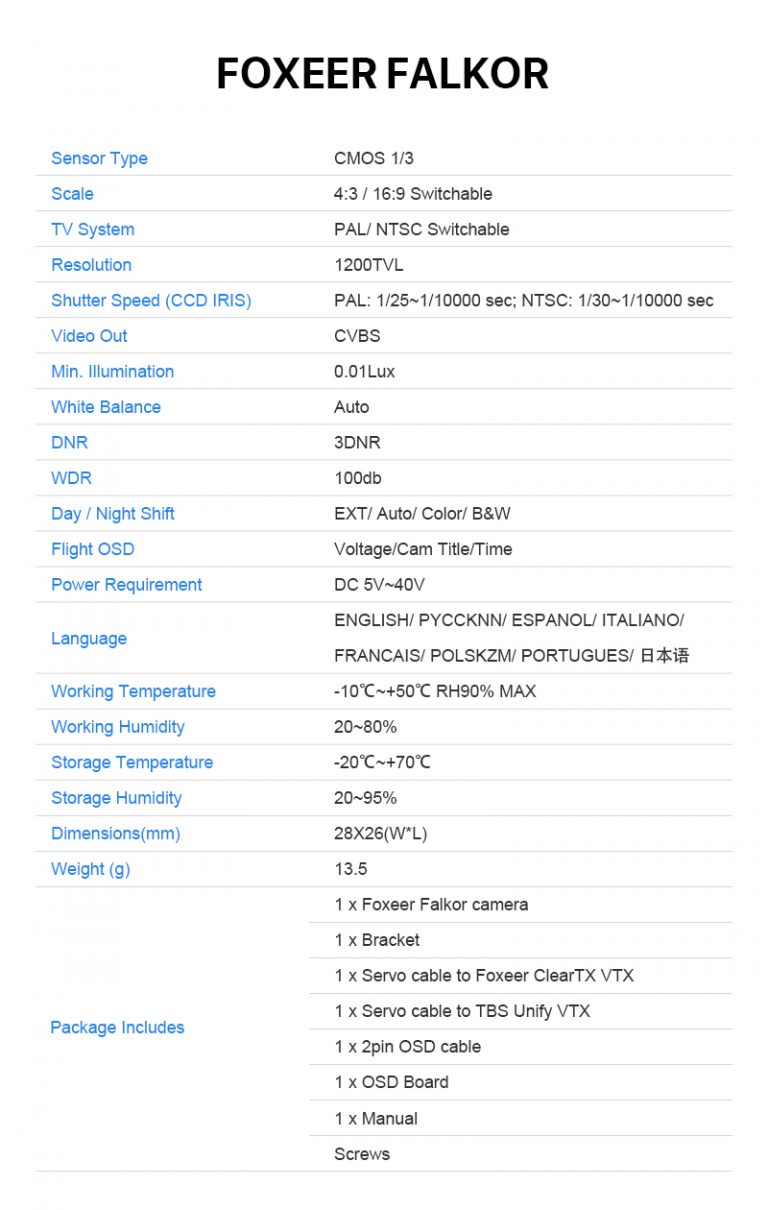Select the 1 x OSD Board entry
Image resolution: width=768 pixels, height=1210 pixels.
pos(392,1082)
